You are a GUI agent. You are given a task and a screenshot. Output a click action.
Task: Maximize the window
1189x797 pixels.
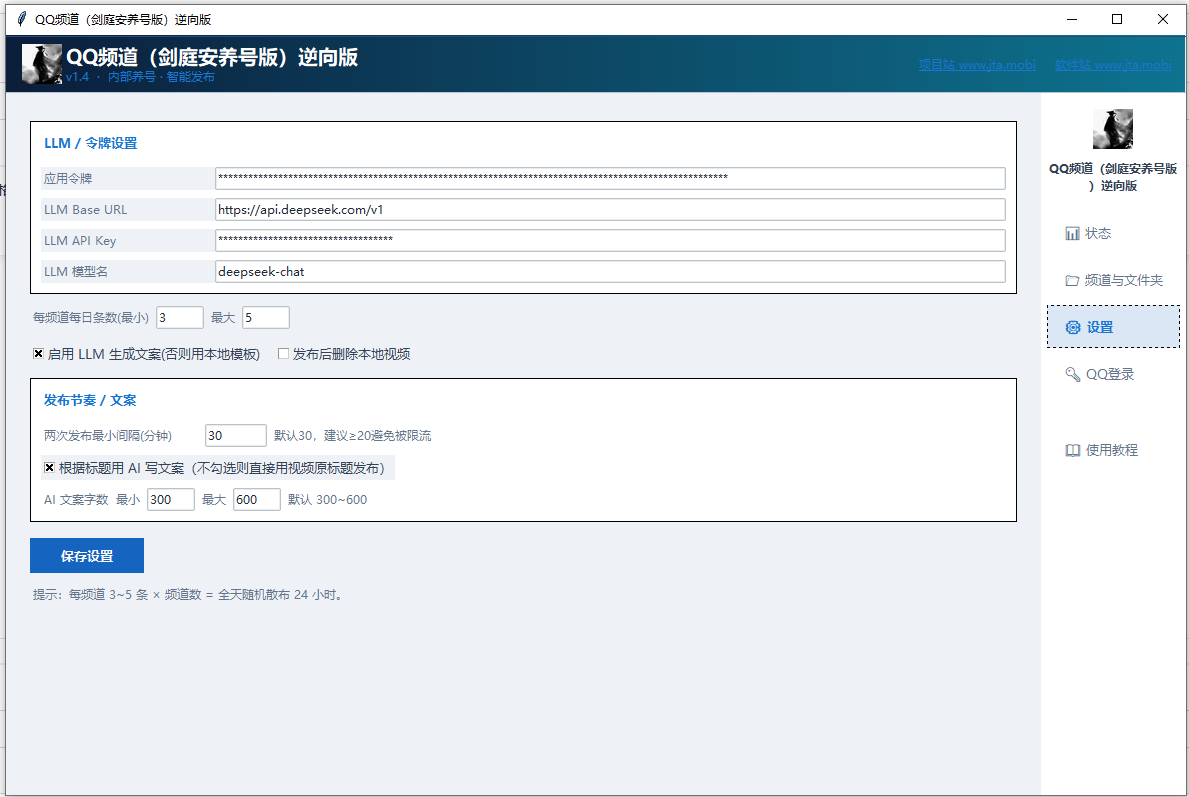1117,19
